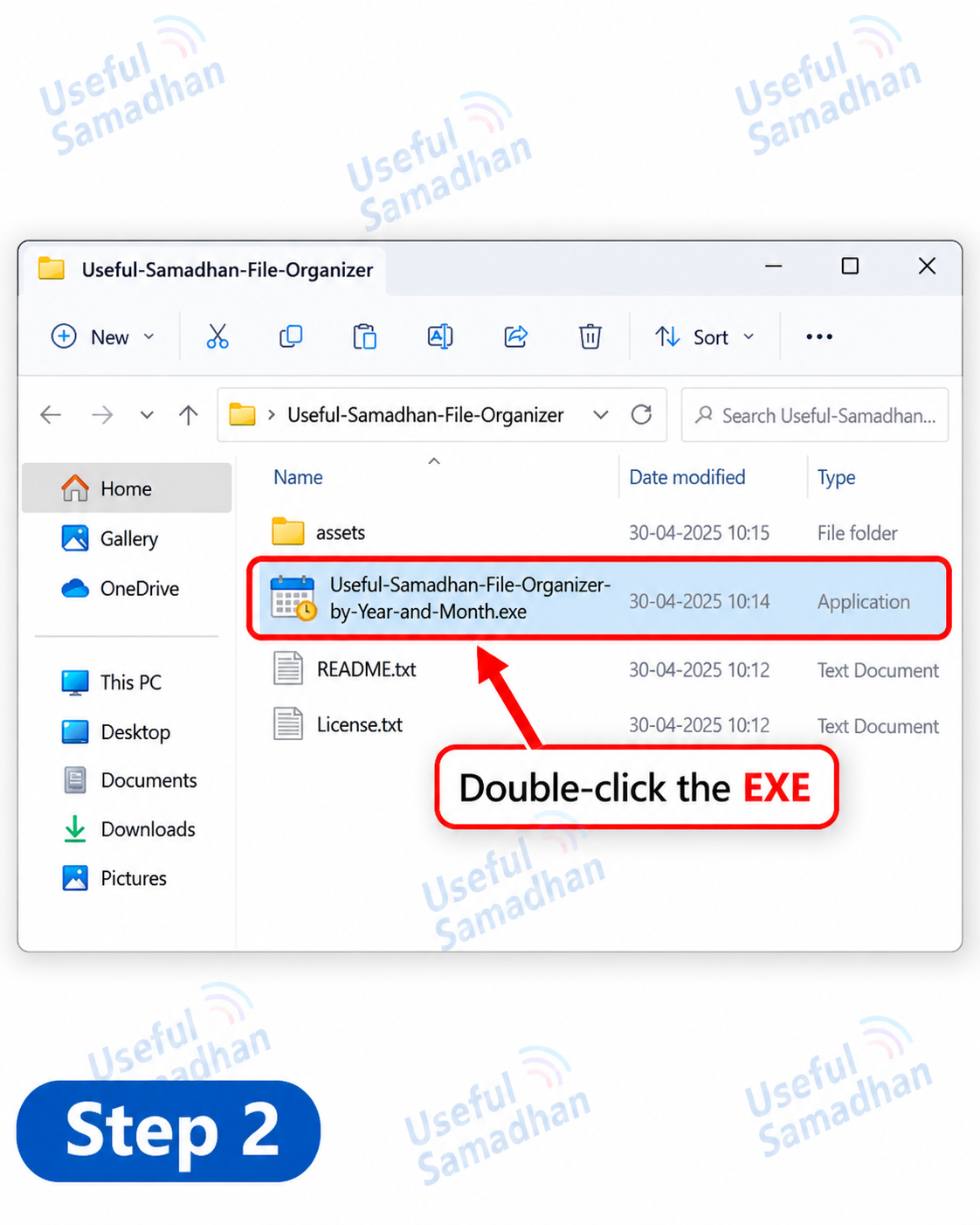
Task: Click the magnifier icon in search box
Action: 704,415
